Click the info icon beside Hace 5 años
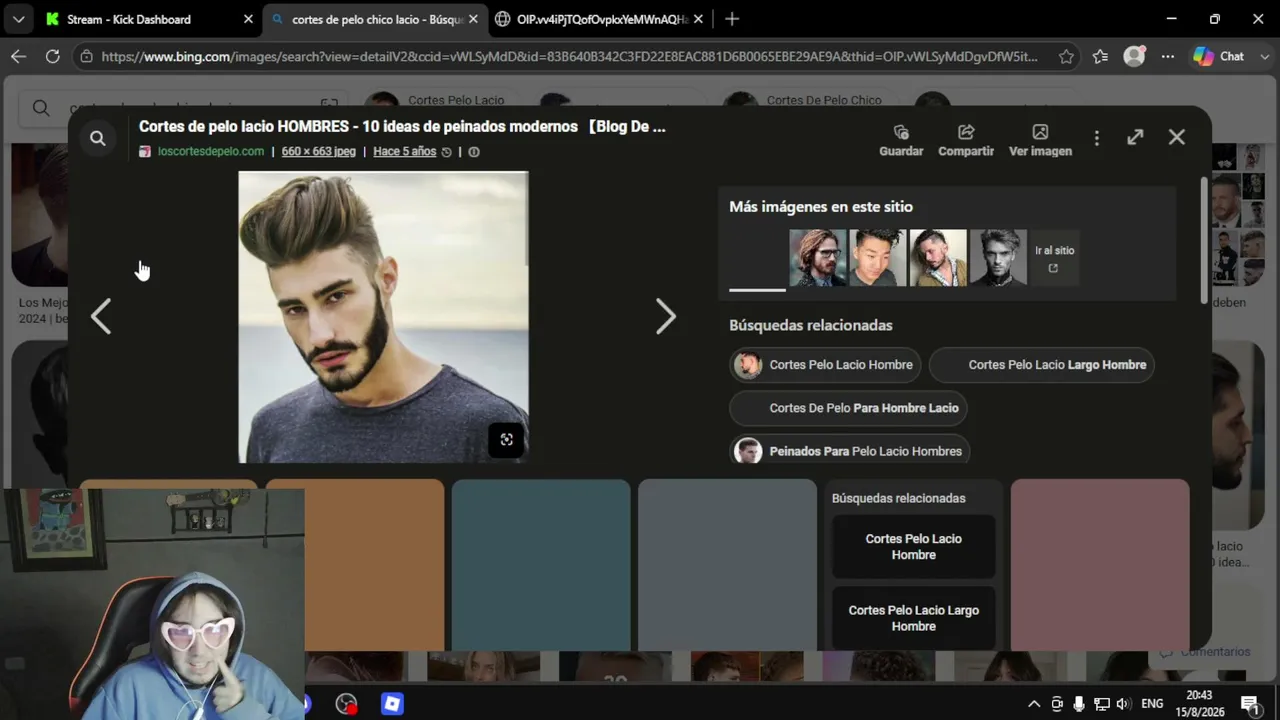The width and height of the screenshot is (1280, 720). point(474,152)
